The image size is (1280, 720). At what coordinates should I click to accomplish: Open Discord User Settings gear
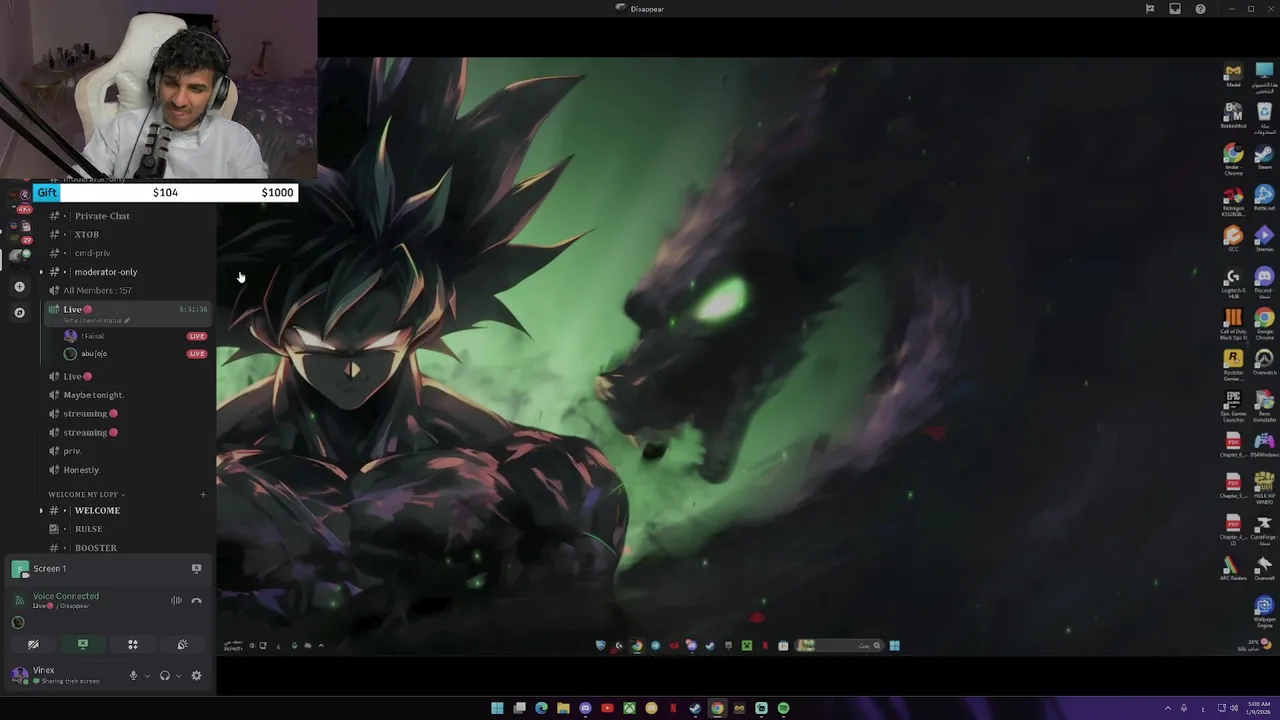196,676
